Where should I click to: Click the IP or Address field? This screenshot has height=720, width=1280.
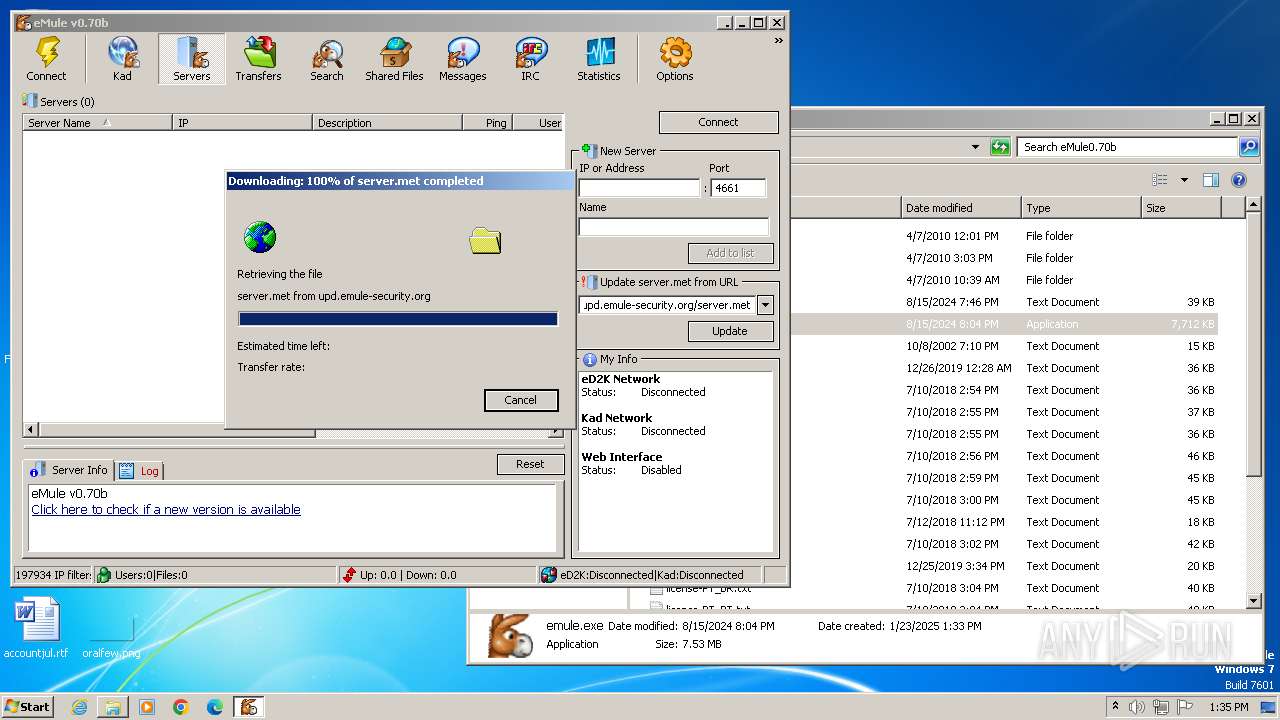tap(639, 188)
